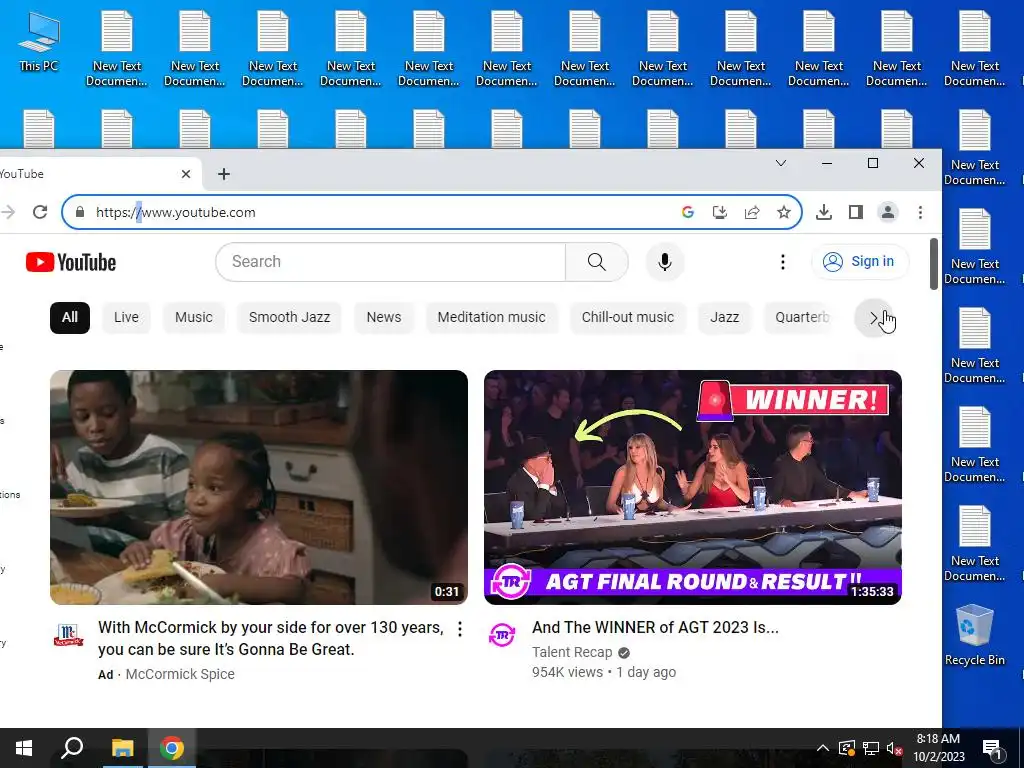Click the network tray icon
1024x768 pixels.
[x=871, y=748]
